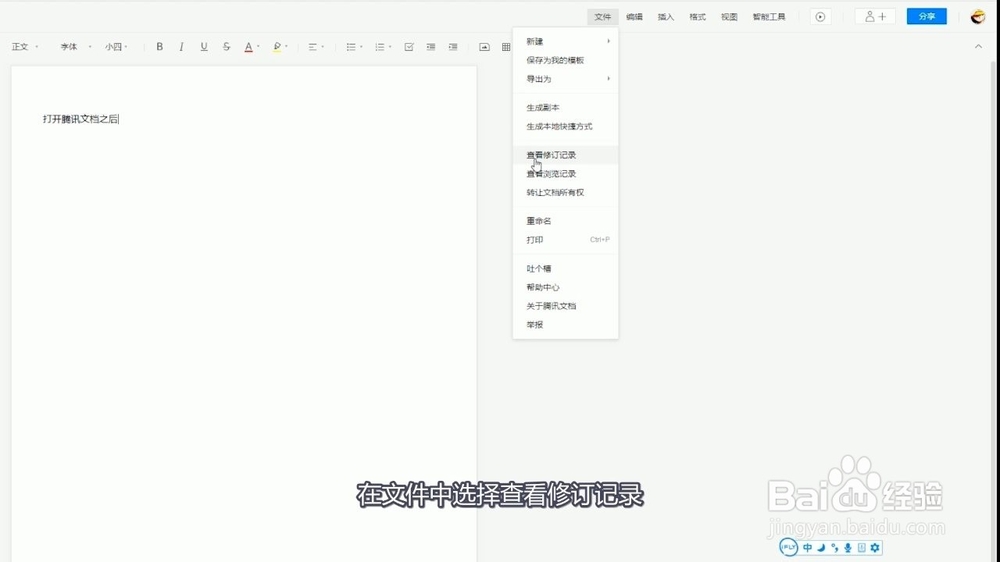Open iFLY input settings gear
1000x562 pixels.
coord(875,547)
